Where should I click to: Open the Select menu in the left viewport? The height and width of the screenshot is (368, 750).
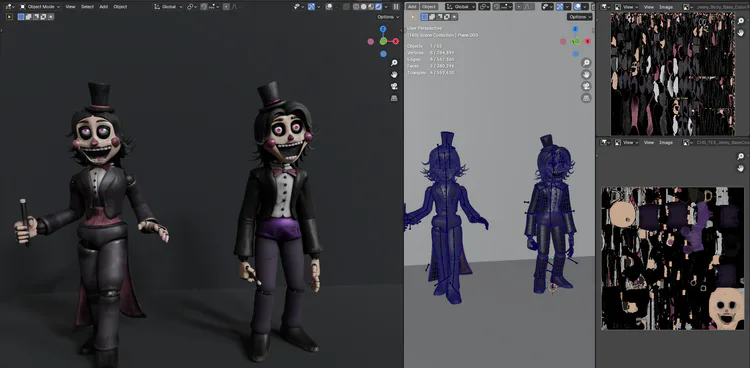point(87,7)
